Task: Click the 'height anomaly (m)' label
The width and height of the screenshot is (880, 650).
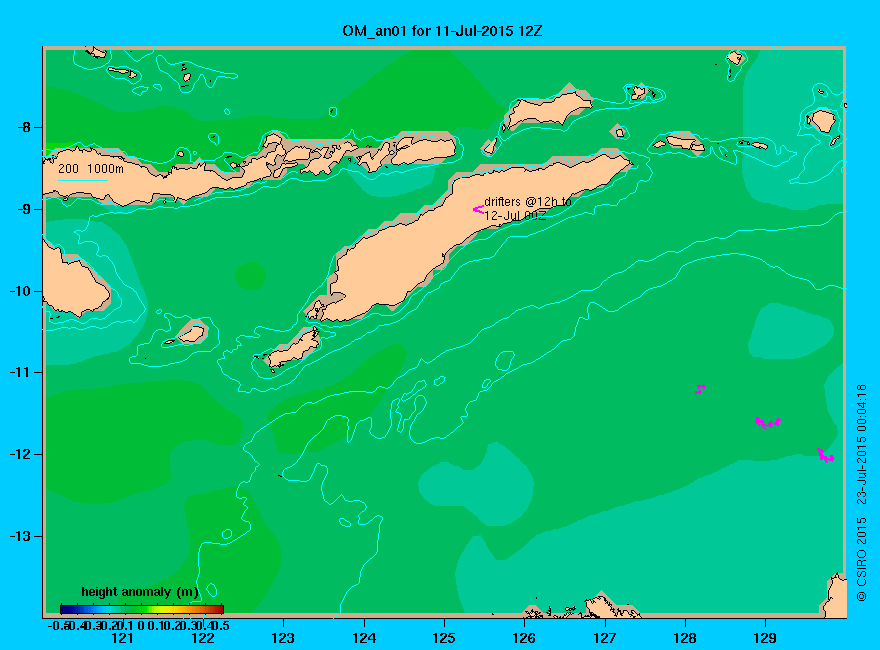Action: 140,592
